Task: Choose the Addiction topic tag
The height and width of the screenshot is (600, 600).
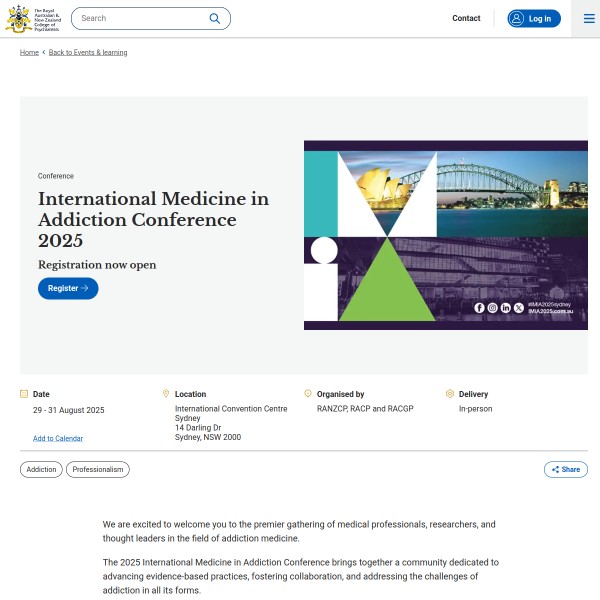Action: [x=41, y=469]
